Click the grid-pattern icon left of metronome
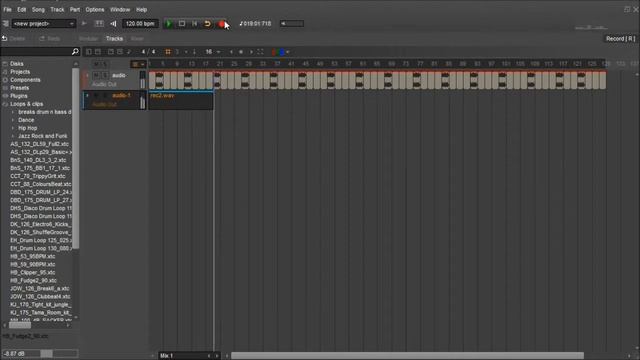The width and height of the screenshot is (640, 360). [99, 24]
